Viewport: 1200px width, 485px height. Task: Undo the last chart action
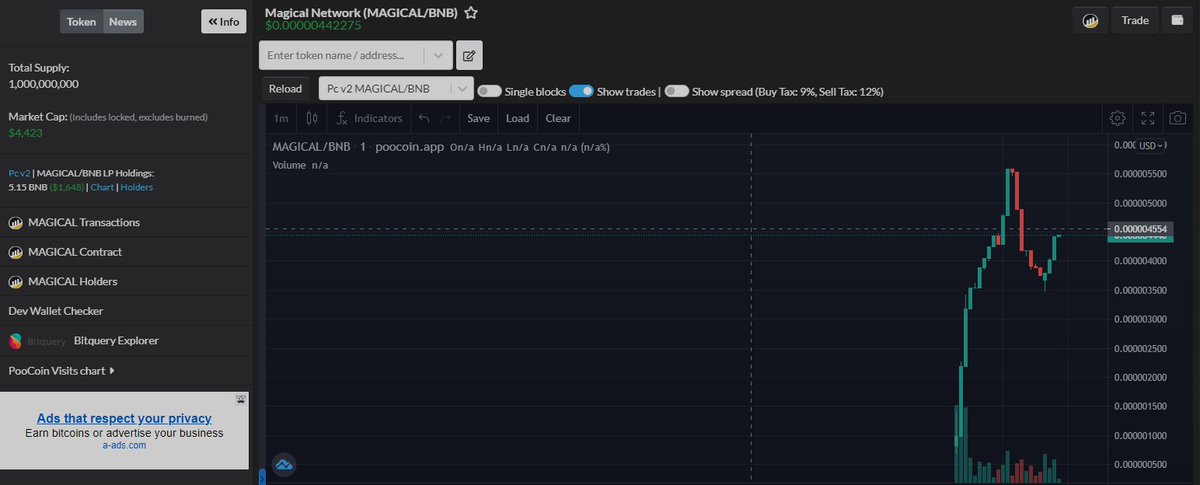[423, 118]
